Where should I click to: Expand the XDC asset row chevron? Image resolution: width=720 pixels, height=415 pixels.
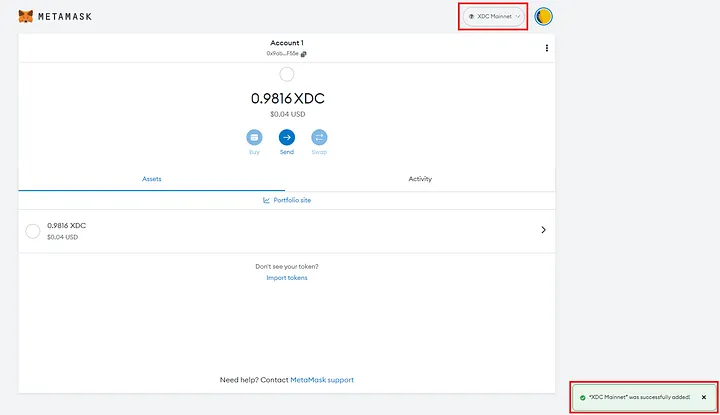pyautogui.click(x=543, y=230)
